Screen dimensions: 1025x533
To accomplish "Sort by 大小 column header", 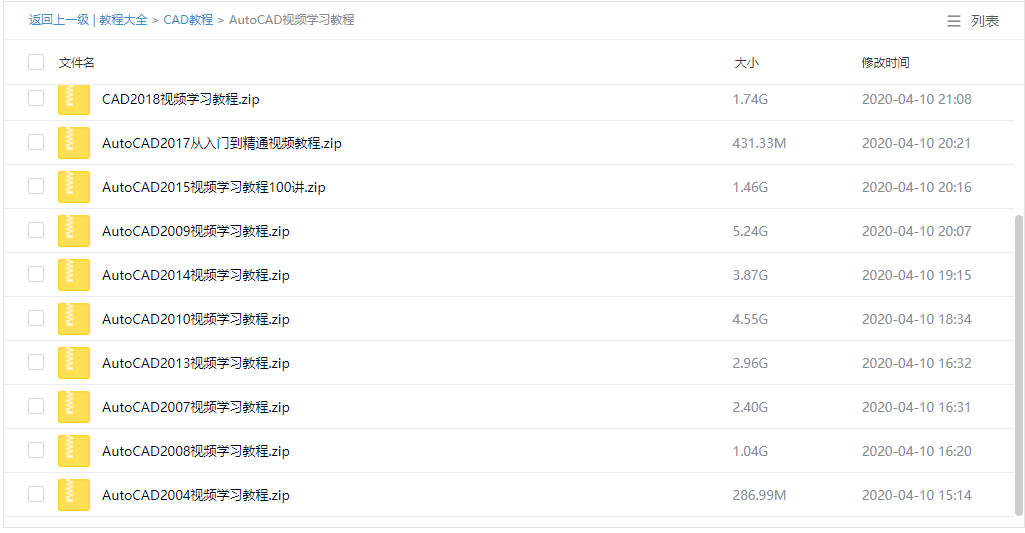I will (747, 63).
